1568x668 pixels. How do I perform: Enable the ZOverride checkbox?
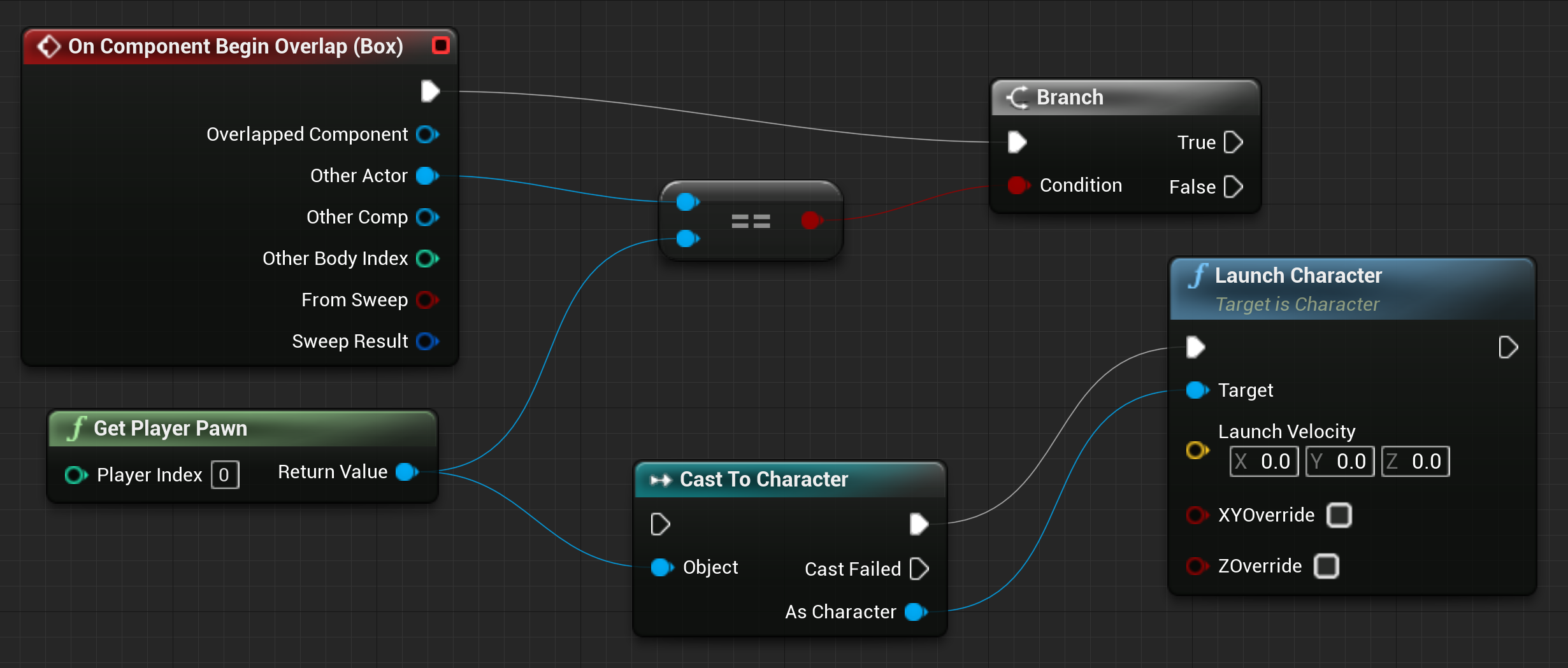point(1327,566)
